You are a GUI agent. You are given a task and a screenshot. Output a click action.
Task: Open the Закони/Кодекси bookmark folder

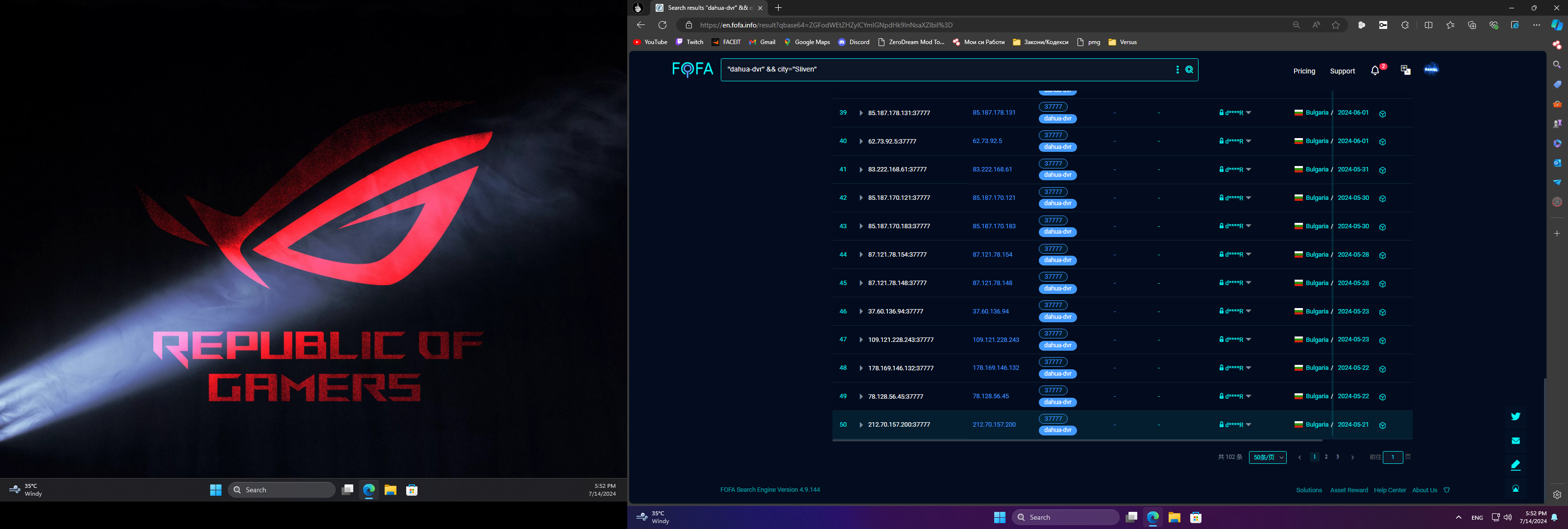click(x=1040, y=42)
